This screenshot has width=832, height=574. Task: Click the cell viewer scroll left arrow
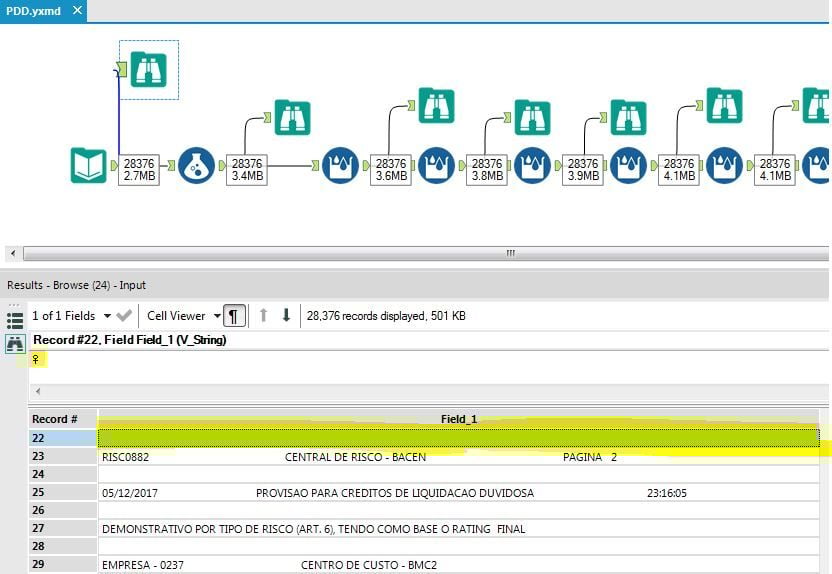(38, 392)
